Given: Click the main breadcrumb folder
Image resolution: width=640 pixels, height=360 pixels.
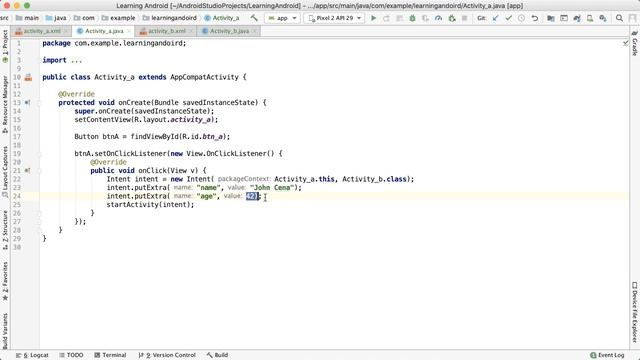Looking at the screenshot, I should tap(27, 18).
